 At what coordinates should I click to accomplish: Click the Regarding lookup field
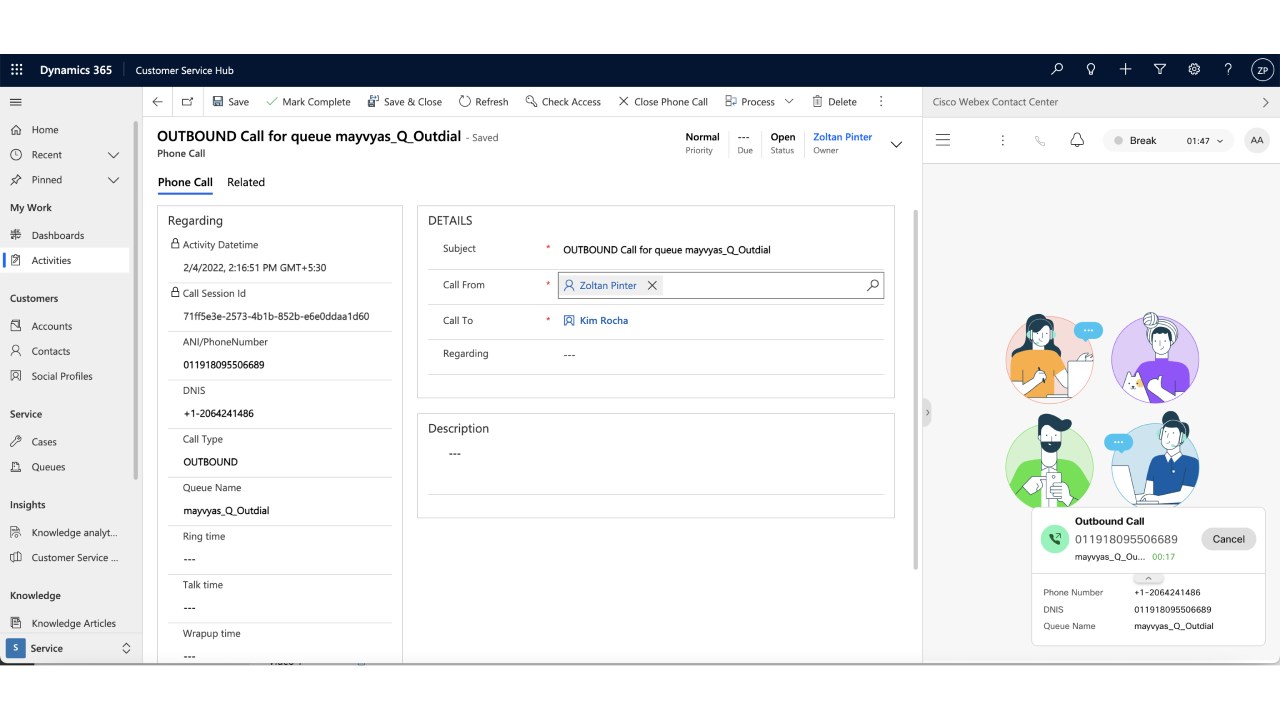pos(721,354)
